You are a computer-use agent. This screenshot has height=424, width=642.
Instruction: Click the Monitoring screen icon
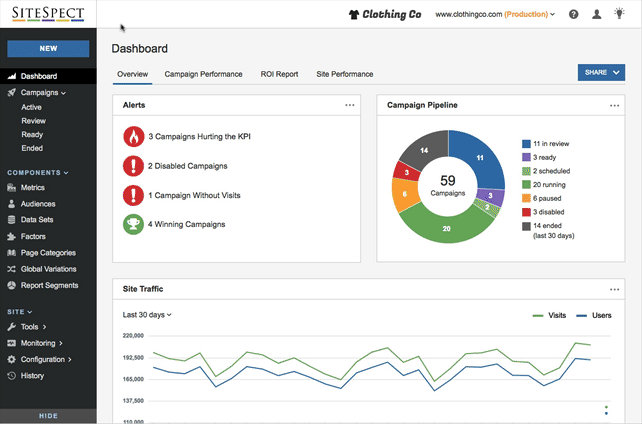(11, 343)
